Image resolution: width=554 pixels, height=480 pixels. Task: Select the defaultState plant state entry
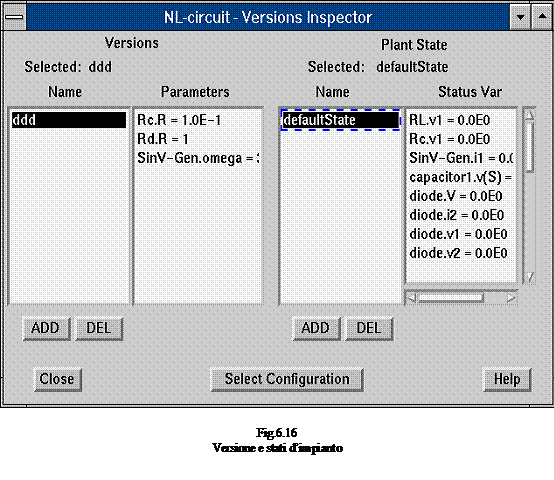click(341, 120)
